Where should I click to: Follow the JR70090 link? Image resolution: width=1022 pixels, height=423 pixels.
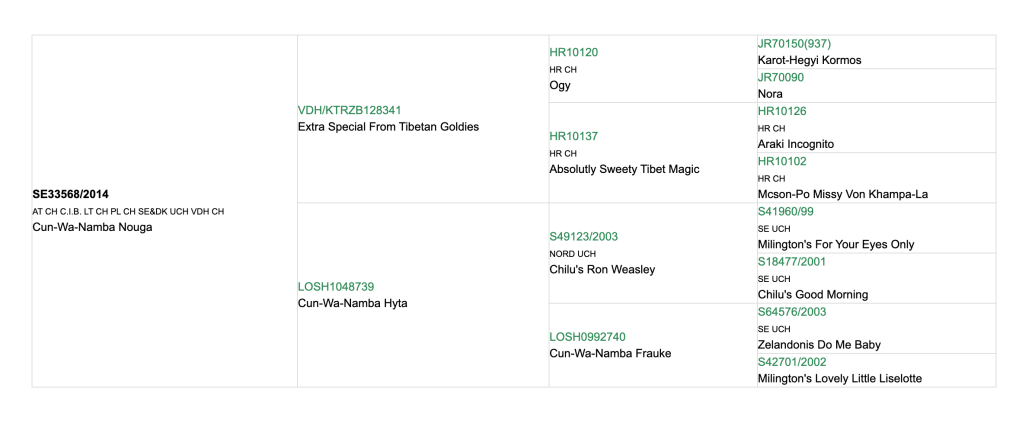(781, 78)
